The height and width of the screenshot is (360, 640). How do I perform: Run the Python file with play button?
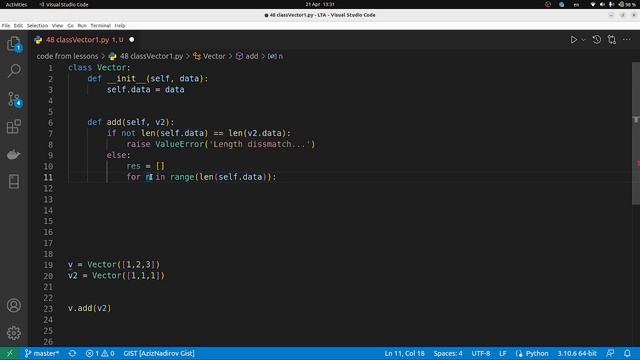pyautogui.click(x=573, y=40)
